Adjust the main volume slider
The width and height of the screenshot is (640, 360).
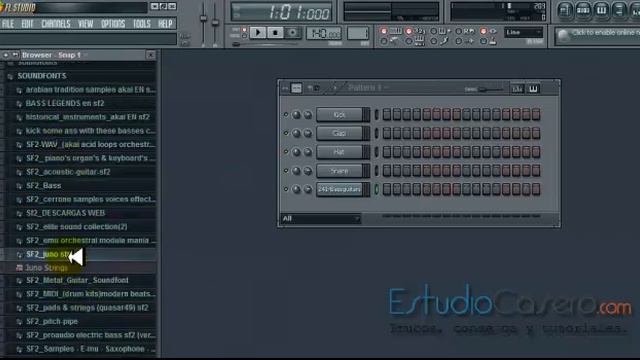click(203, 18)
